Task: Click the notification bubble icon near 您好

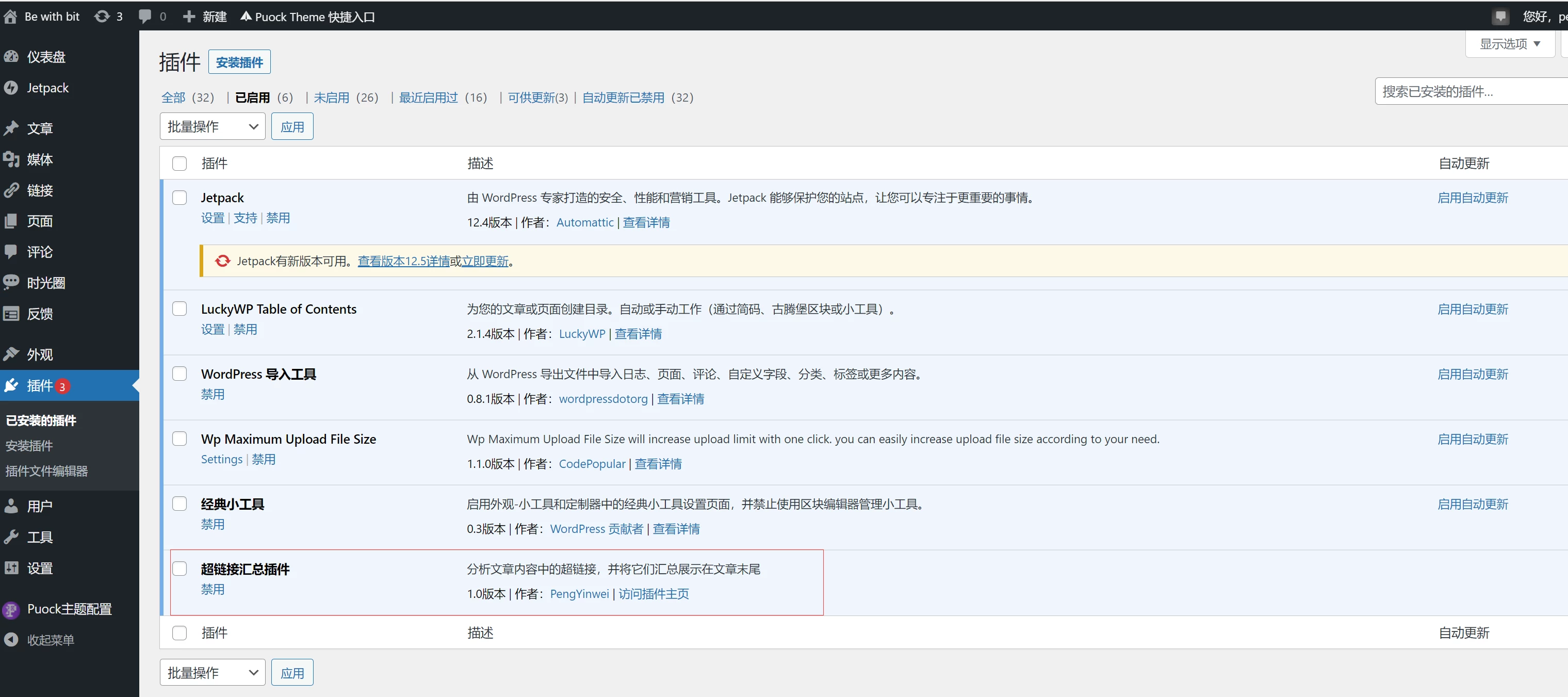Action: pos(1500,17)
